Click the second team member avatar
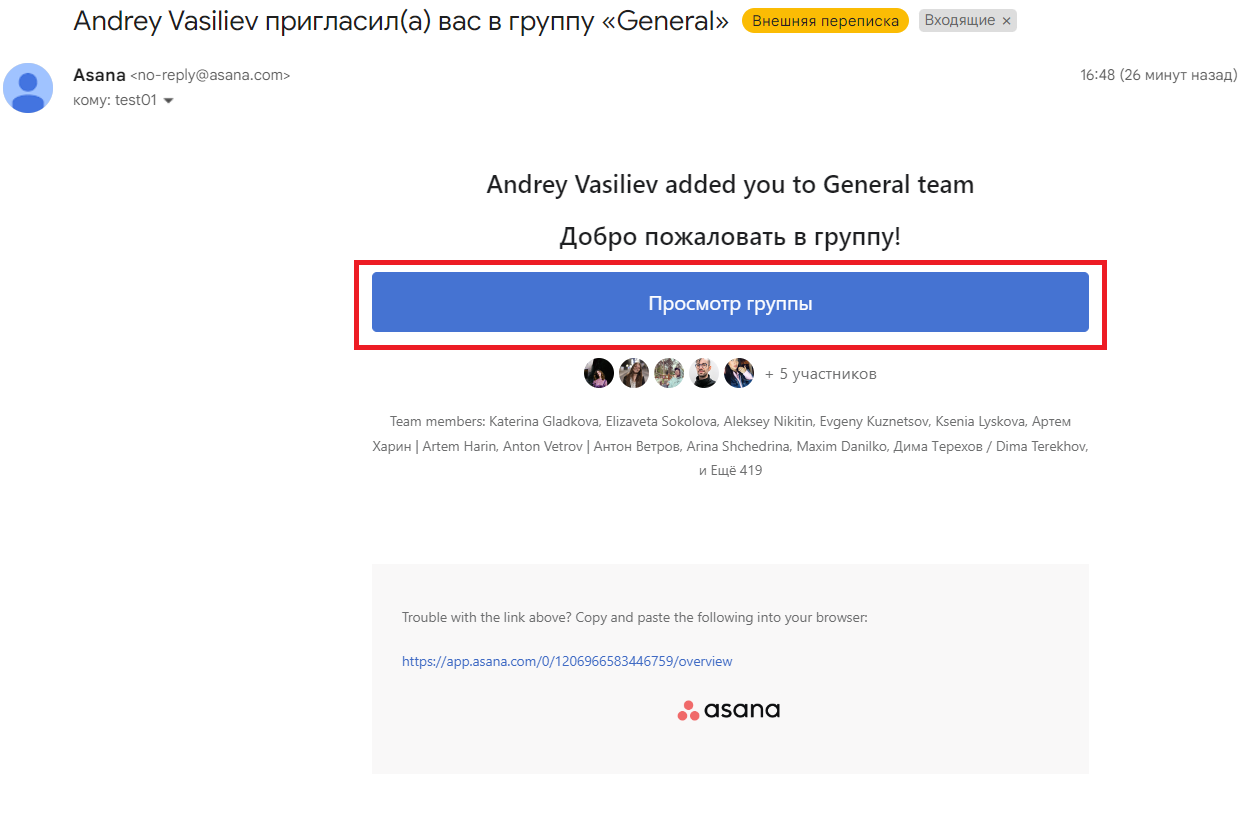The image size is (1244, 817). click(634, 373)
